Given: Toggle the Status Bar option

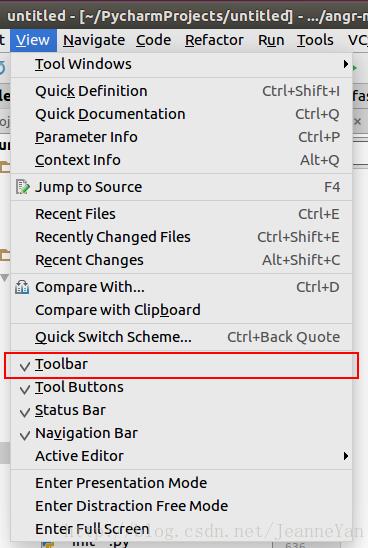Looking at the screenshot, I should (181, 410).
